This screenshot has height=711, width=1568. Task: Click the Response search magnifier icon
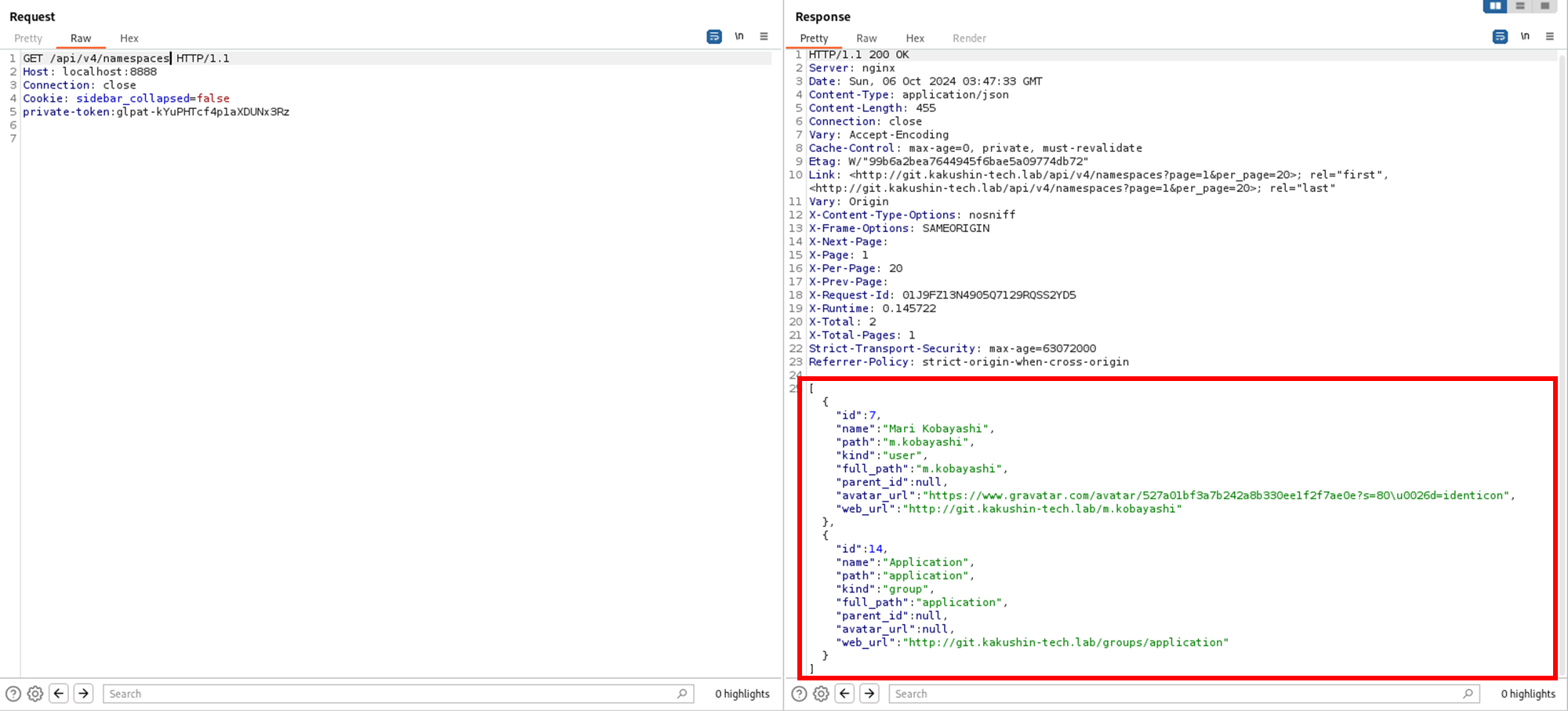click(1468, 694)
